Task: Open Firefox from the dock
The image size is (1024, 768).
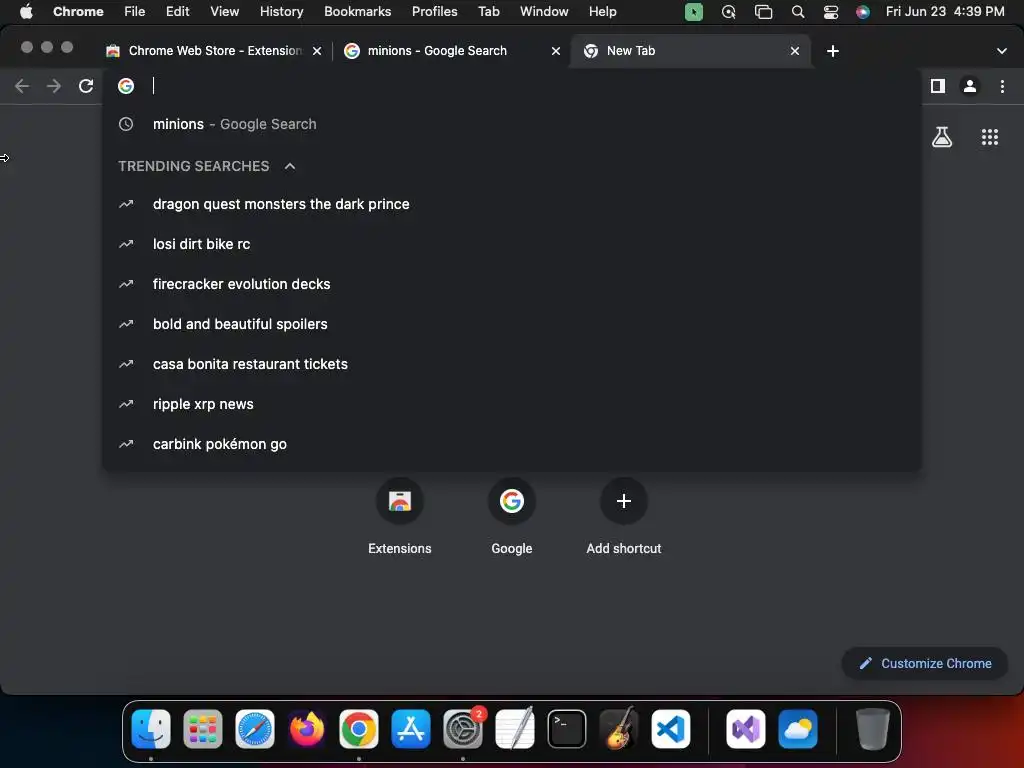Action: [x=306, y=729]
